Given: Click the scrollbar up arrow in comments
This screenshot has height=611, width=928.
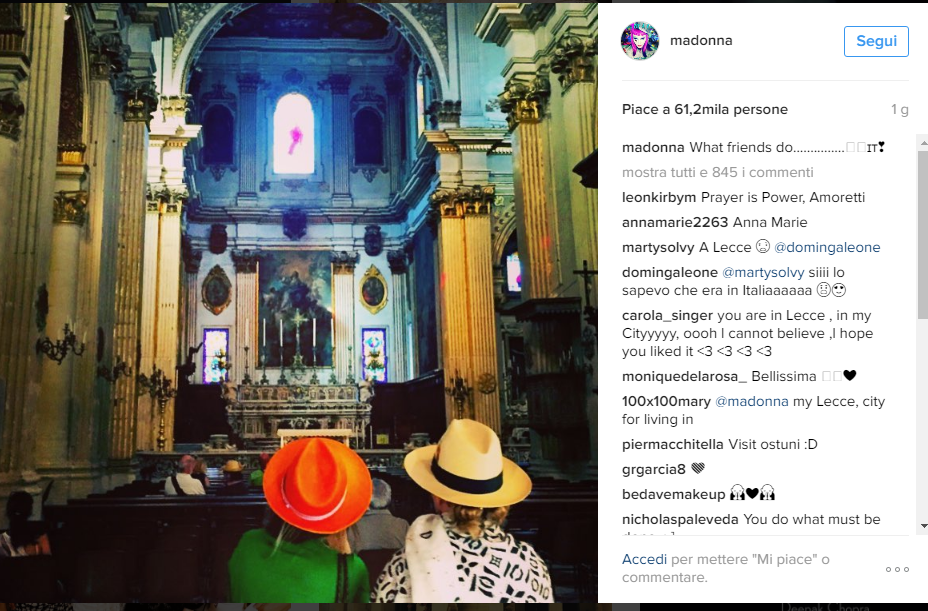Looking at the screenshot, I should coord(923,143).
